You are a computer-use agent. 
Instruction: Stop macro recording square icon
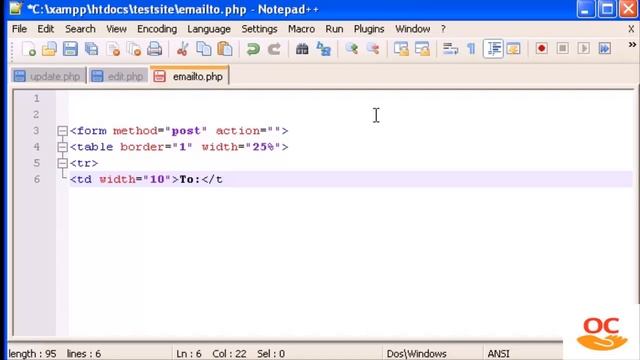tap(563, 49)
